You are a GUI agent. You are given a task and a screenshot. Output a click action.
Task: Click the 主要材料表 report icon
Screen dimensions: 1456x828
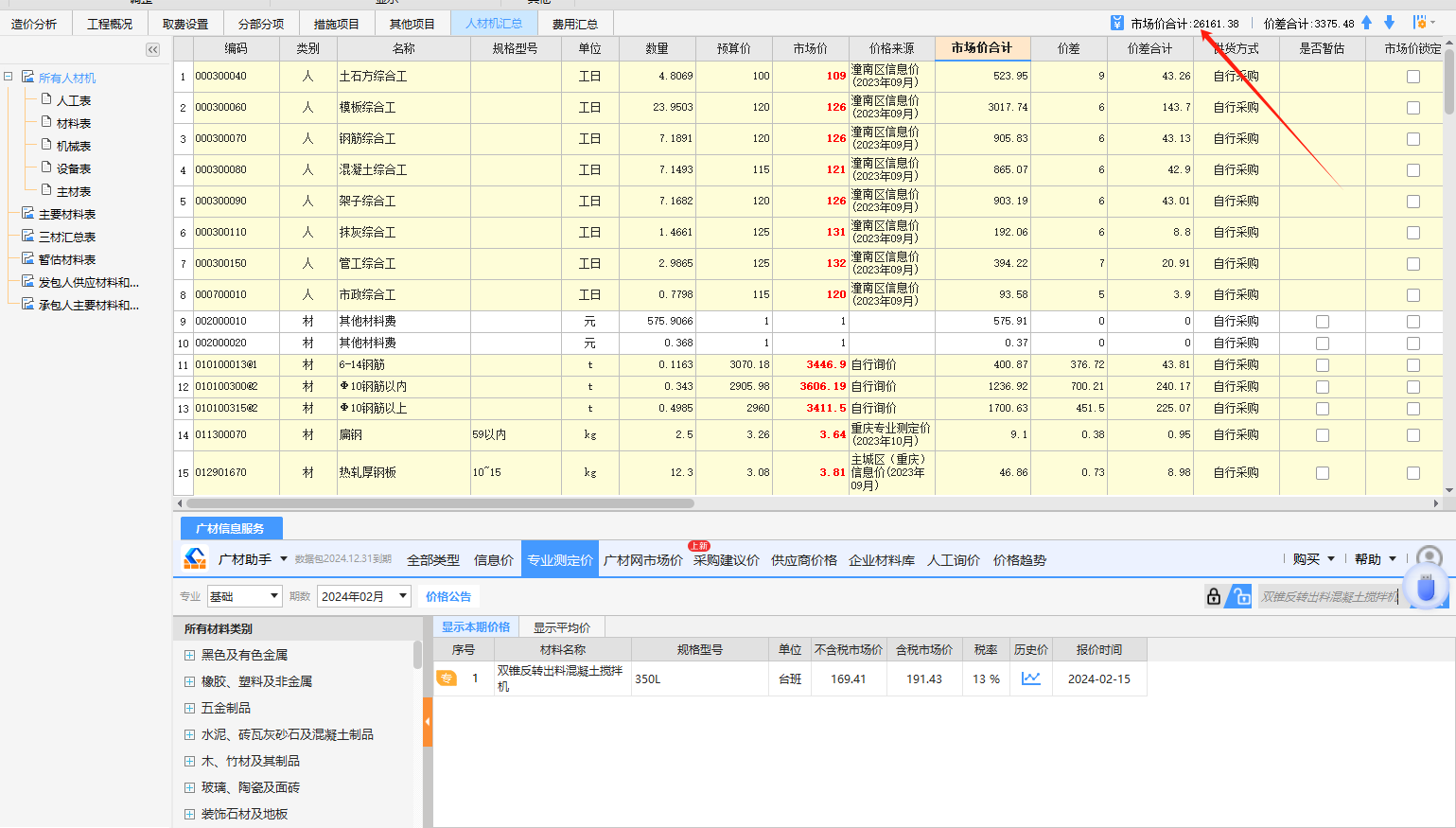click(x=28, y=213)
